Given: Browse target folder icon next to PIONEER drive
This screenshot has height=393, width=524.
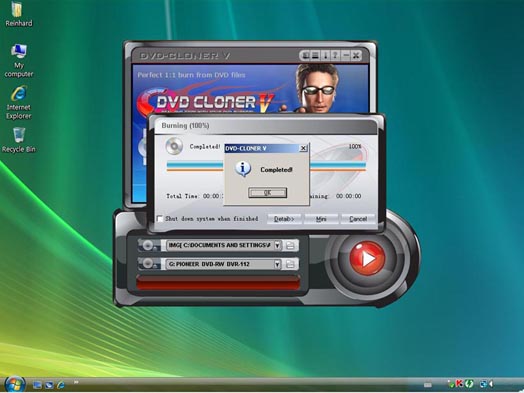Looking at the screenshot, I should click(290, 264).
